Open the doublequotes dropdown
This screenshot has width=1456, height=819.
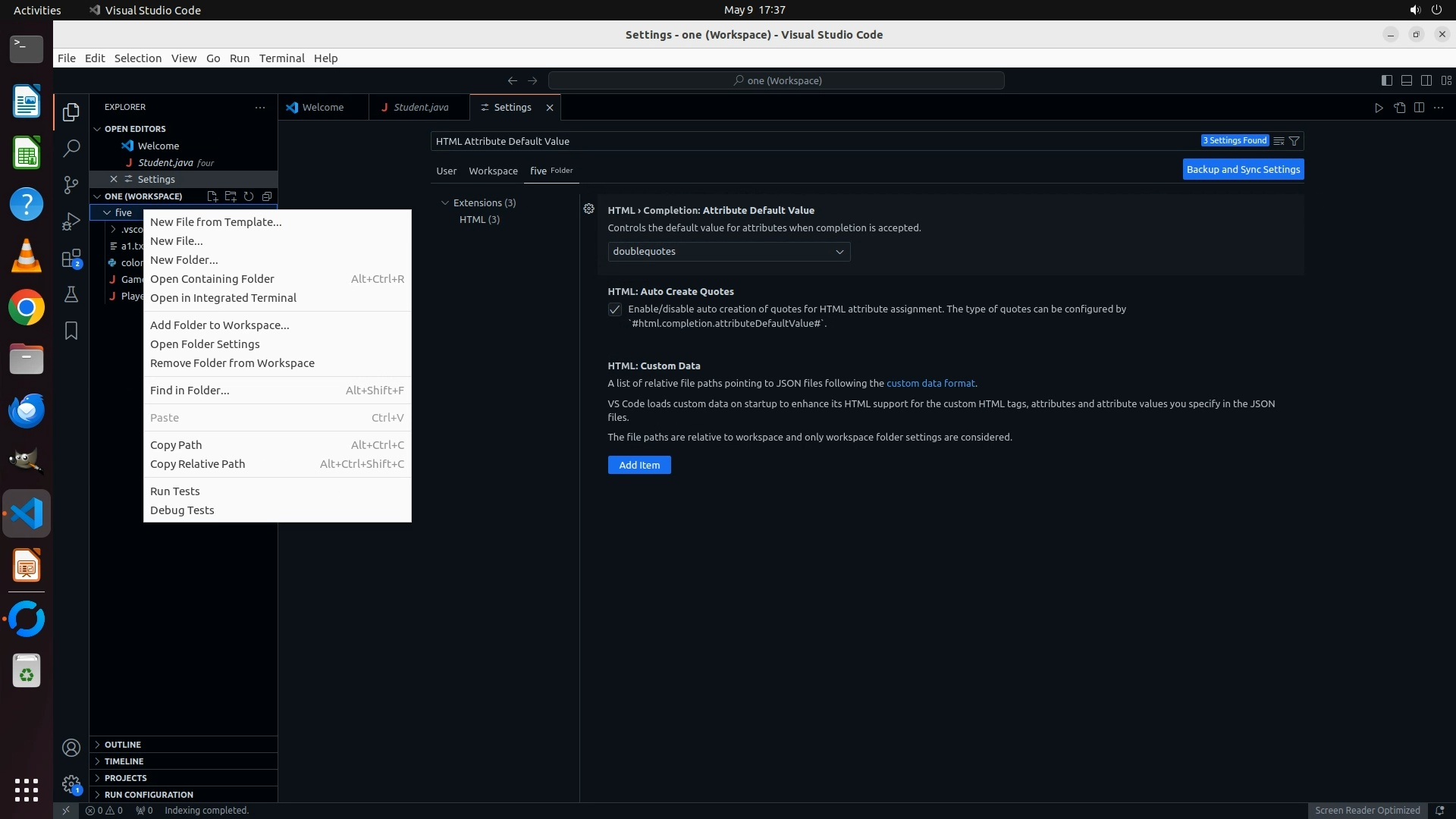(x=728, y=252)
